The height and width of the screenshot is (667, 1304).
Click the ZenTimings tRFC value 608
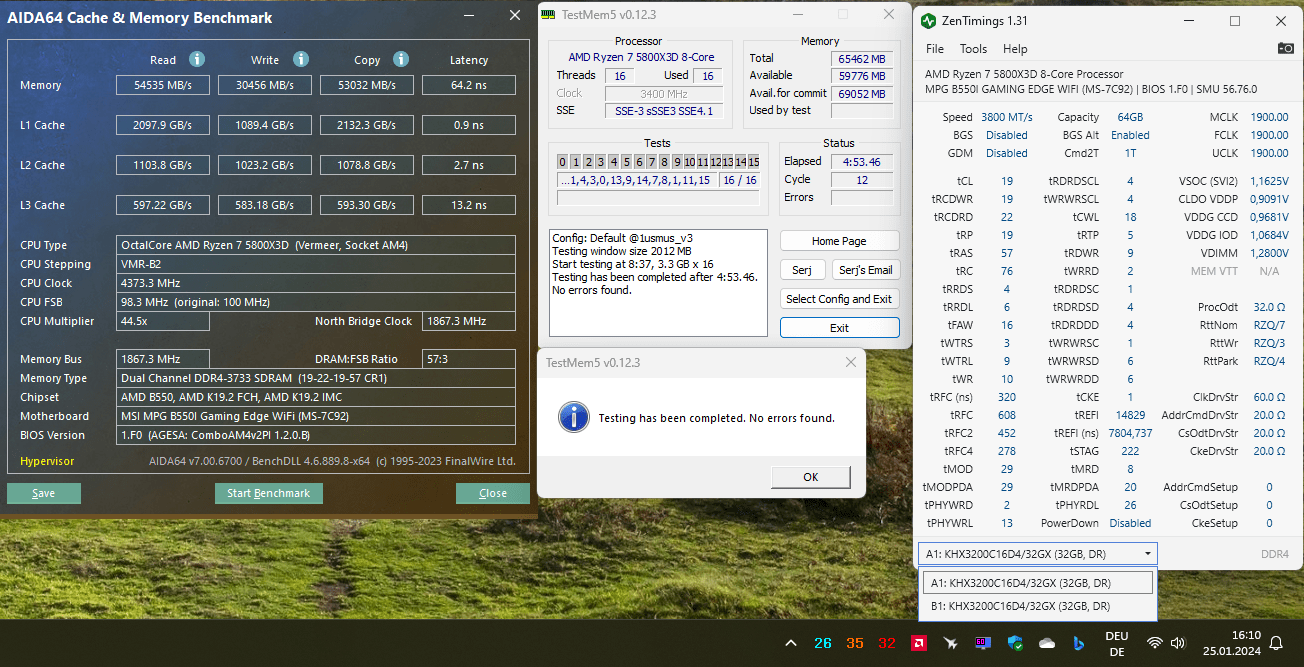(x=1005, y=415)
